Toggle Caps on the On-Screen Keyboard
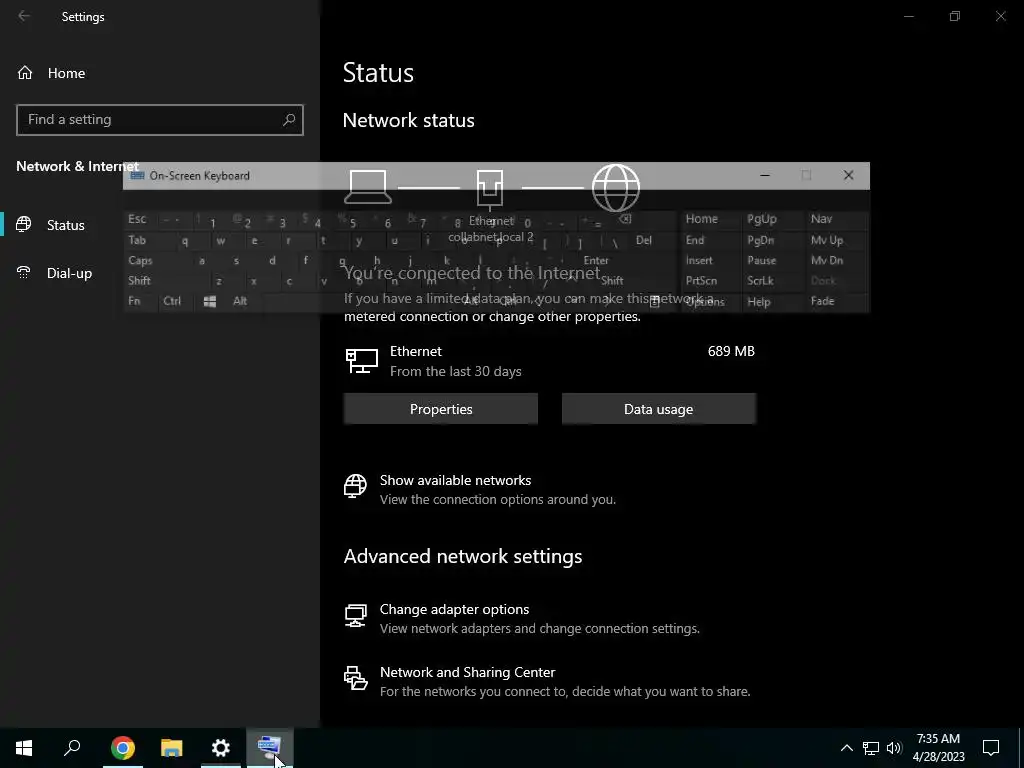Image resolution: width=1024 pixels, height=768 pixels. 152,261
